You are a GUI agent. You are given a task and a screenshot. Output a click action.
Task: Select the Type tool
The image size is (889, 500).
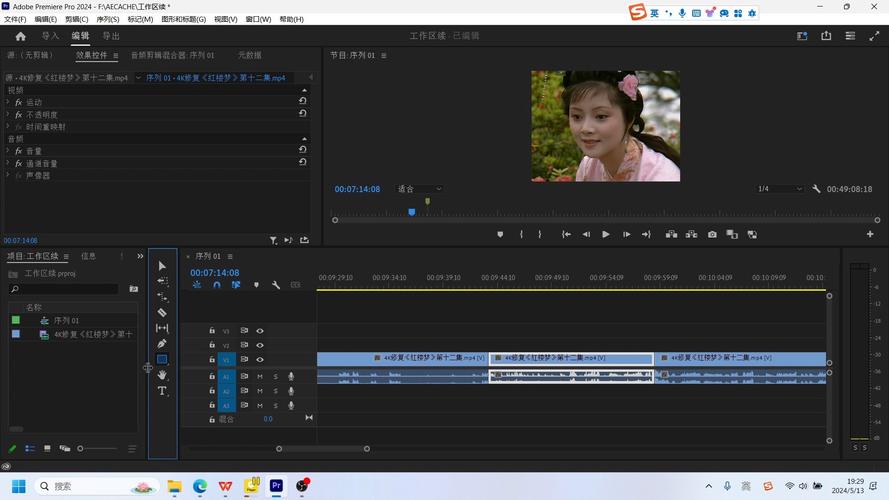[162, 391]
